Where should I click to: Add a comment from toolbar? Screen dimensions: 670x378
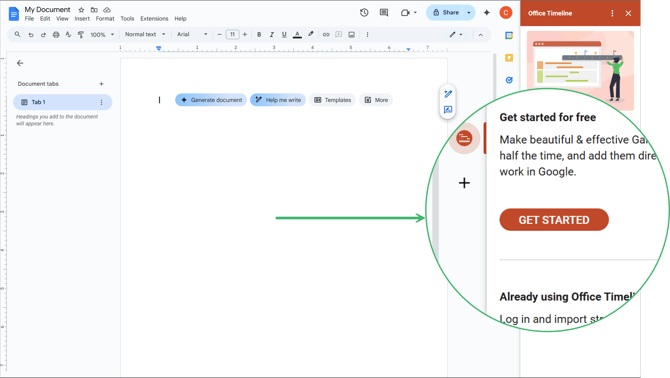pos(339,35)
